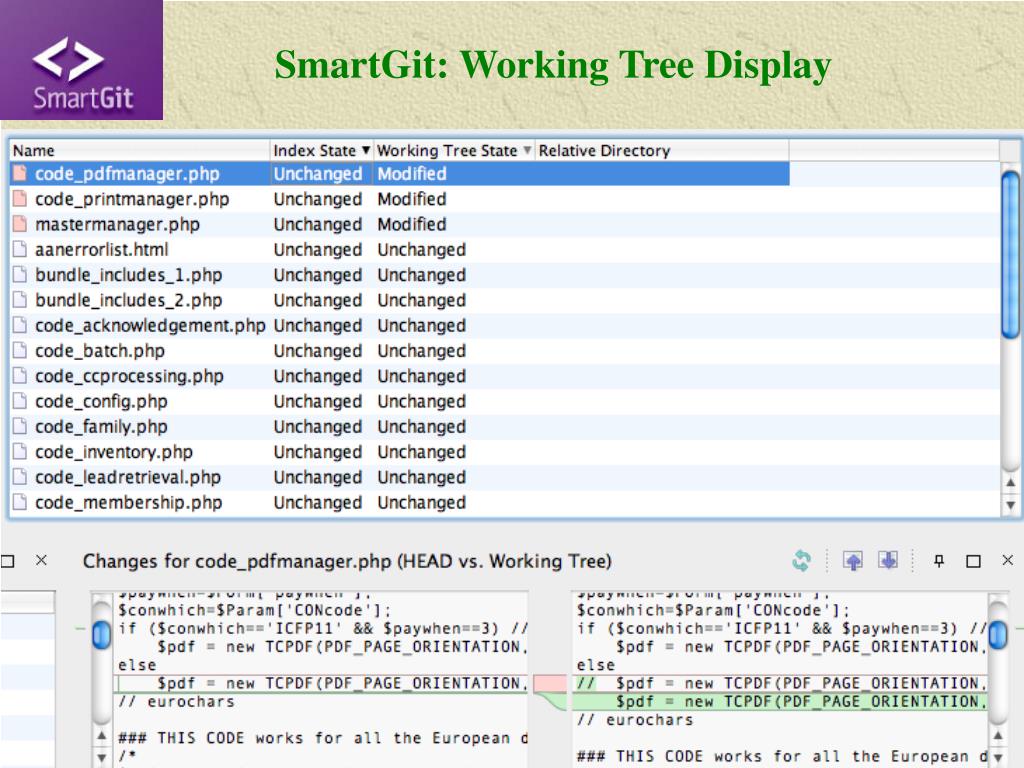Screen dimensions: 1024x768
Task: Click file icon of code_leadretrieval.php
Action: pos(20,477)
